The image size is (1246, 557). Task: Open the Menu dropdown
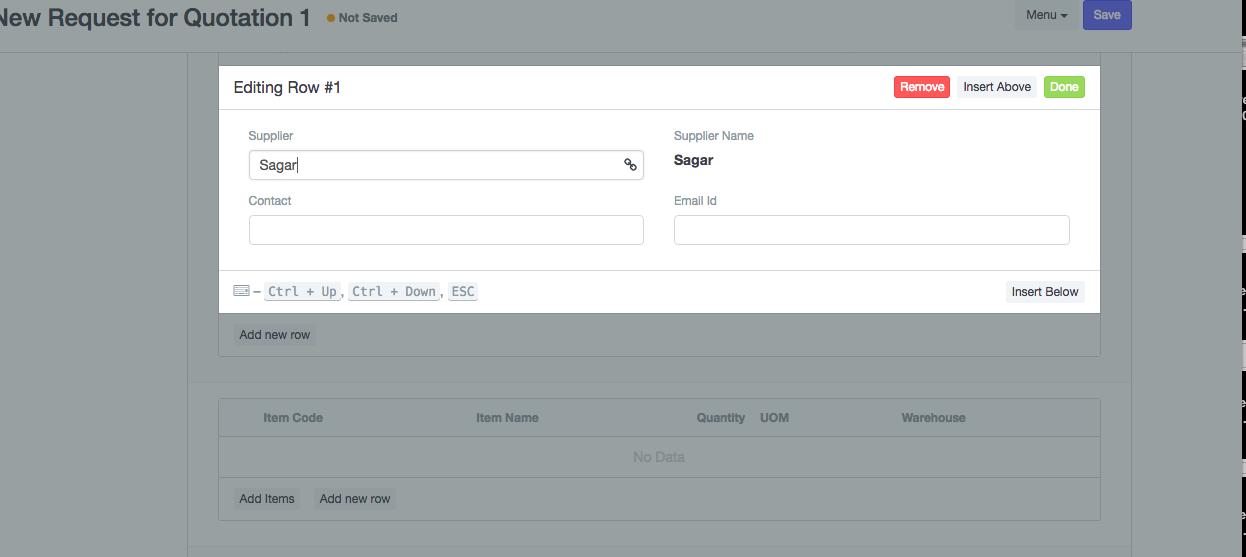1046,15
